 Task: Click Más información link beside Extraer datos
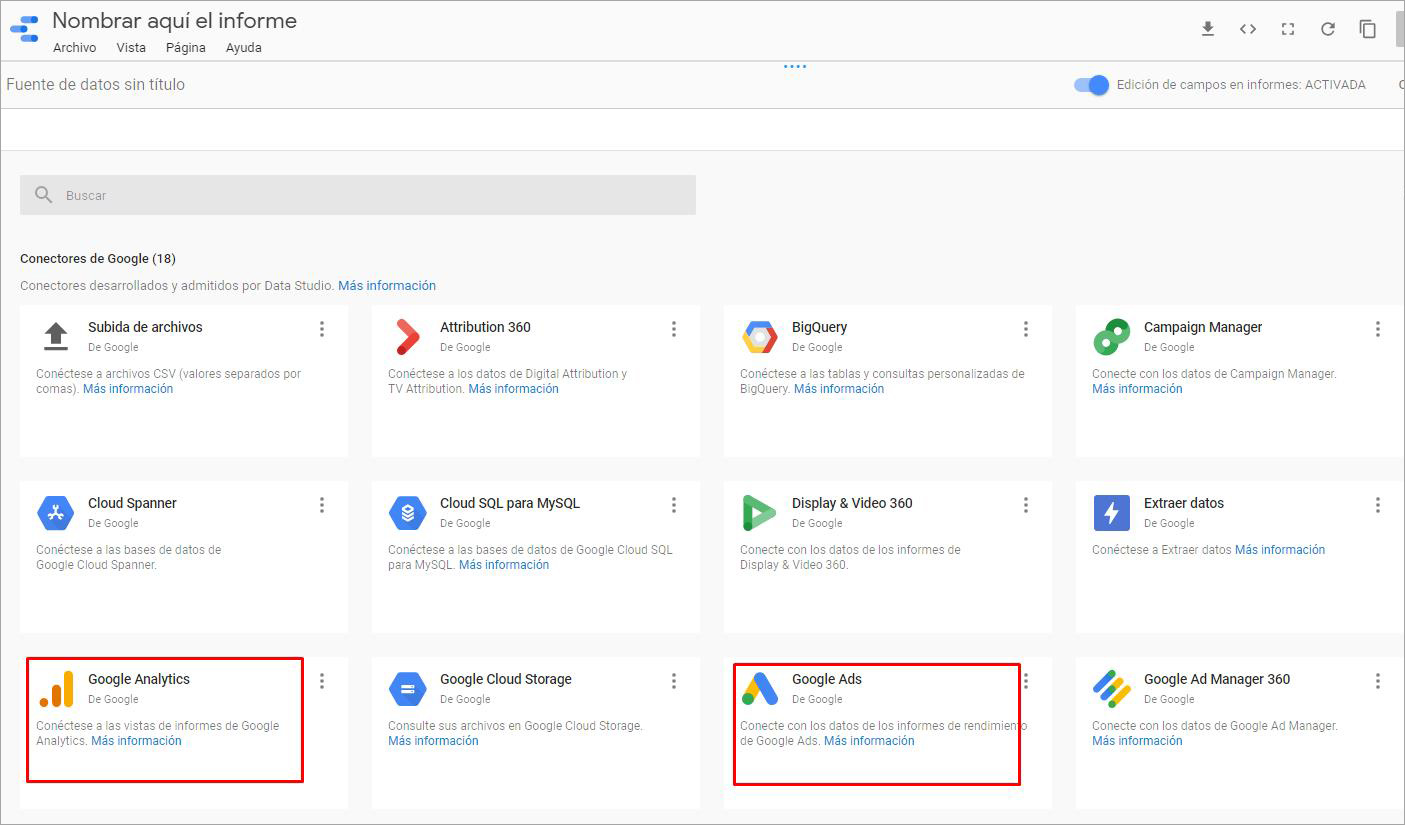click(1279, 550)
